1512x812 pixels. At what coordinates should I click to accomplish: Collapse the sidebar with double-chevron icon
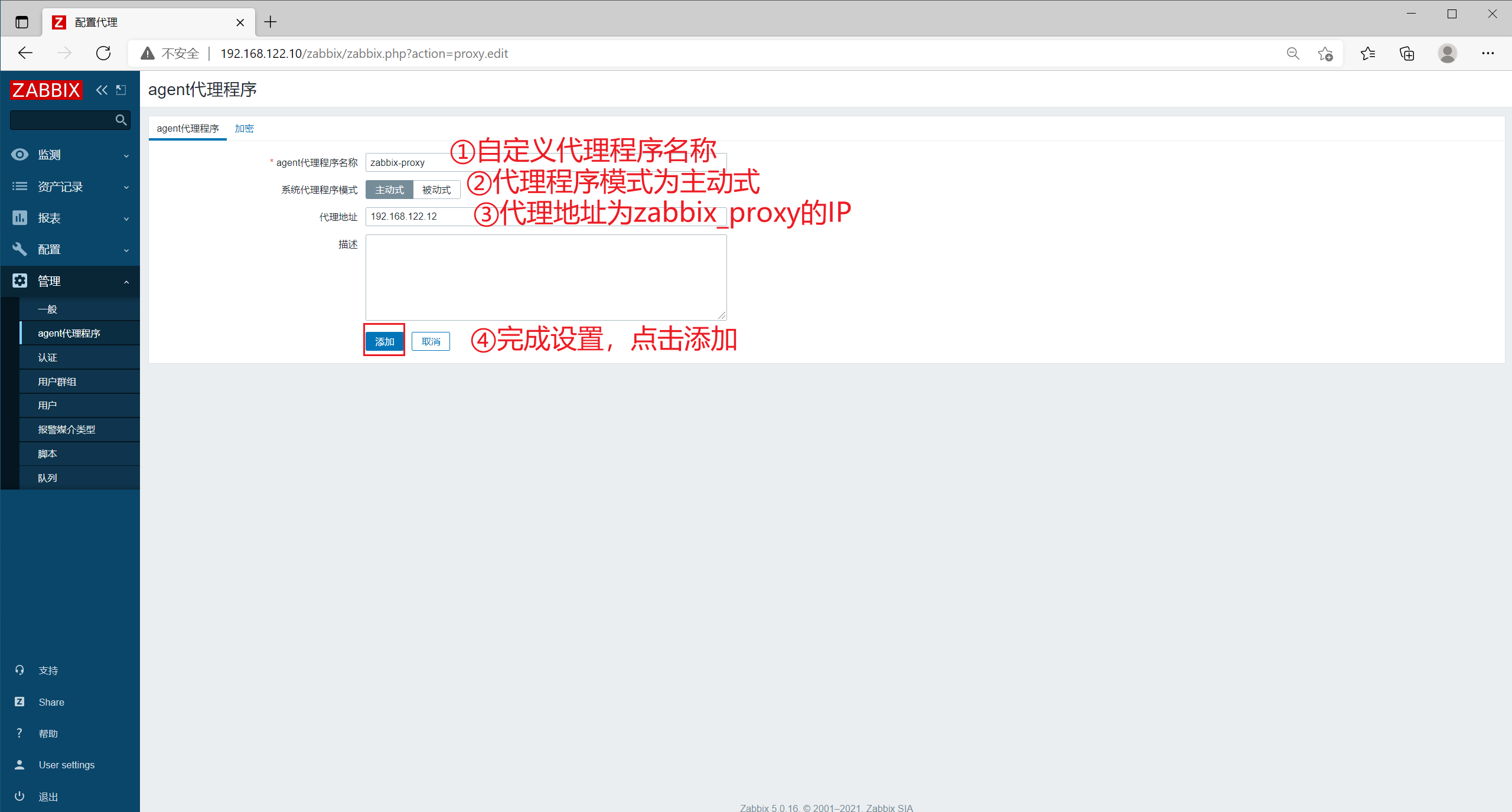click(x=102, y=90)
